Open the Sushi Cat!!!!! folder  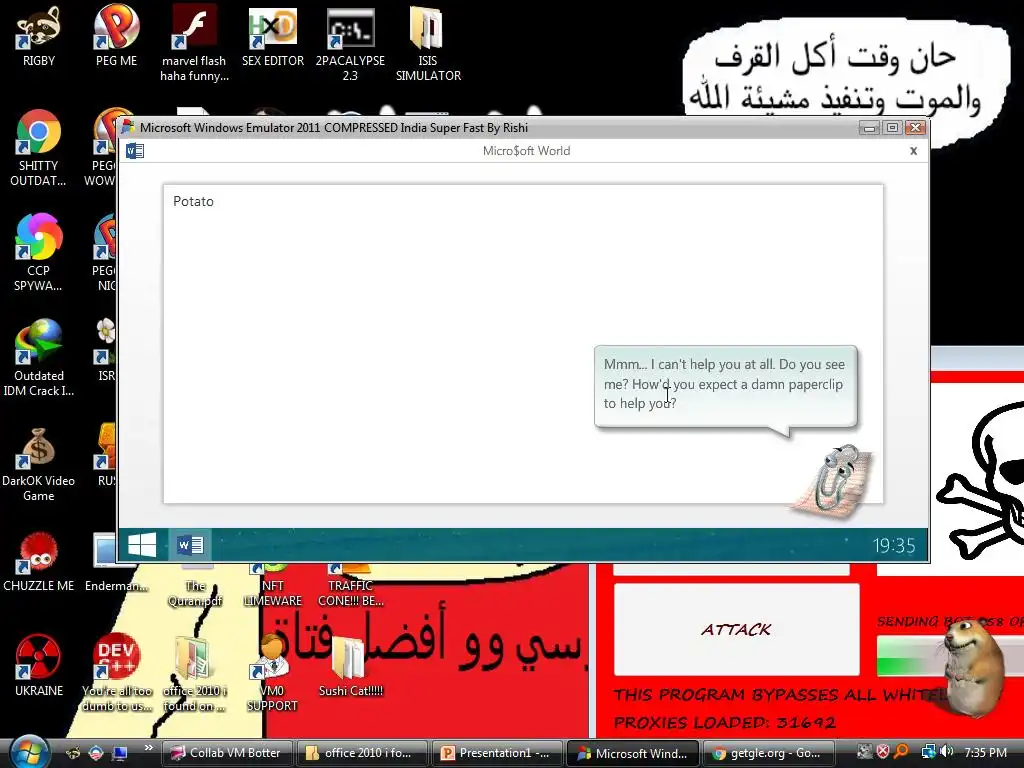(351, 666)
